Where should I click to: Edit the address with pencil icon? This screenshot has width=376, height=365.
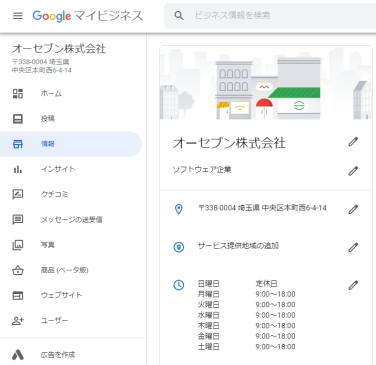click(353, 209)
